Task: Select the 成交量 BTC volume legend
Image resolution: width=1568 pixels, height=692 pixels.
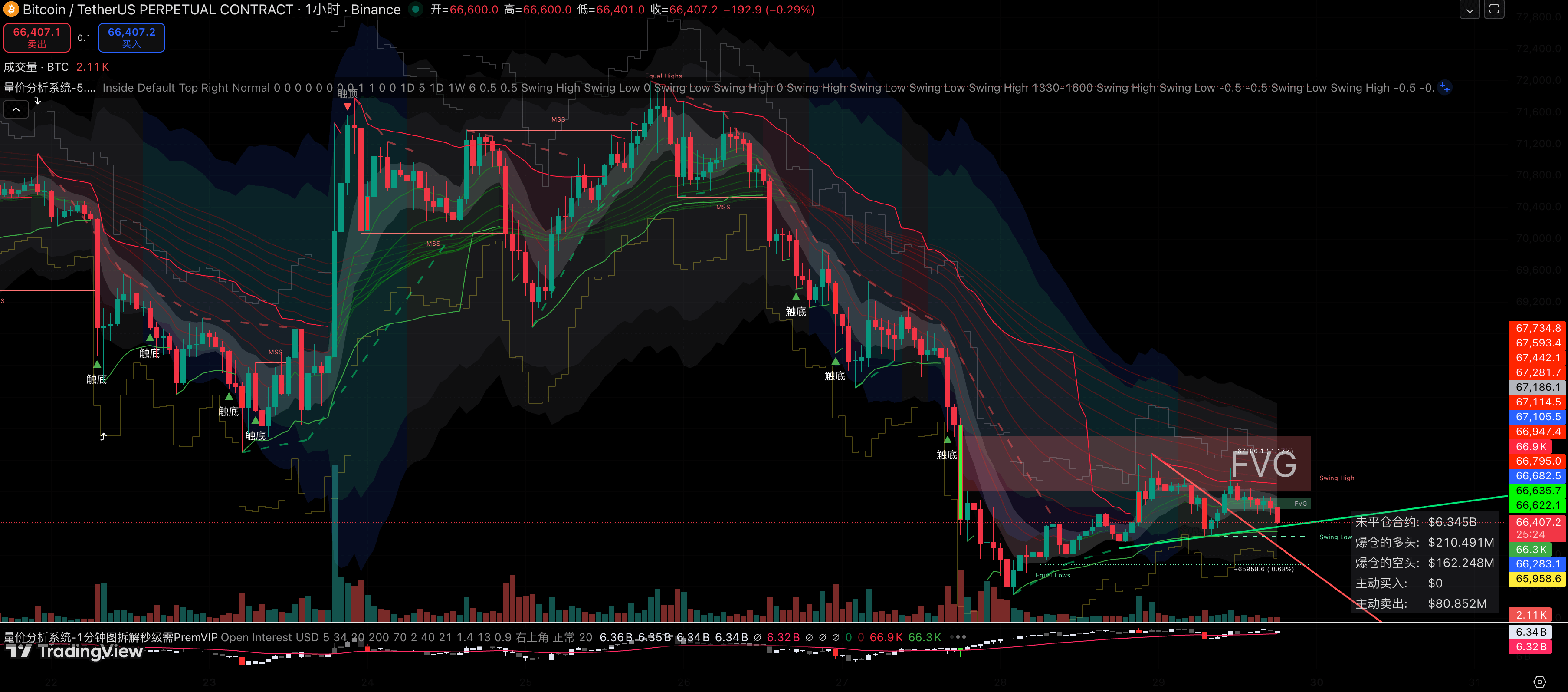Action: point(36,67)
